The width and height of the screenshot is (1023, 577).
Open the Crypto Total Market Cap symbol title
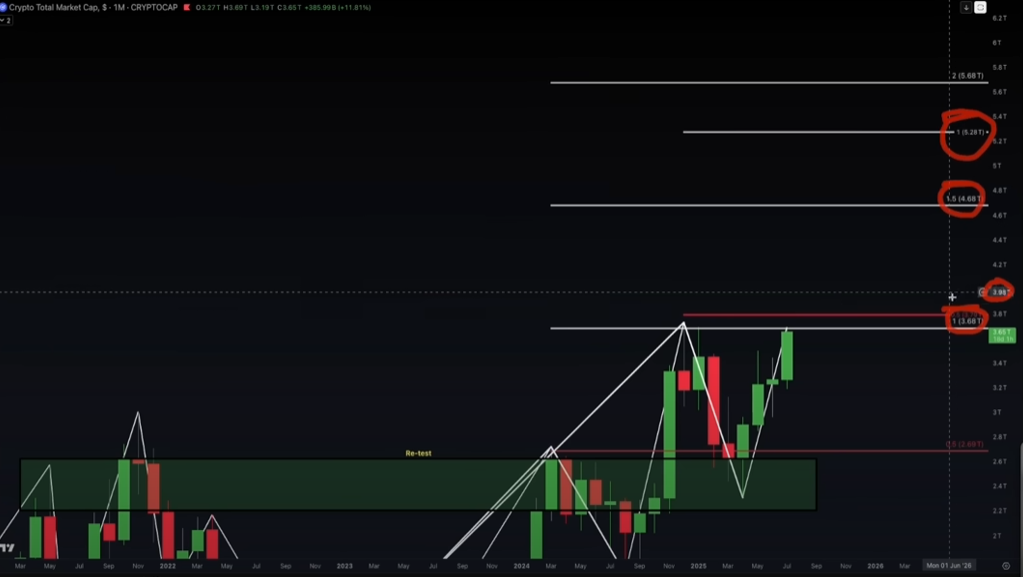tap(53, 7)
